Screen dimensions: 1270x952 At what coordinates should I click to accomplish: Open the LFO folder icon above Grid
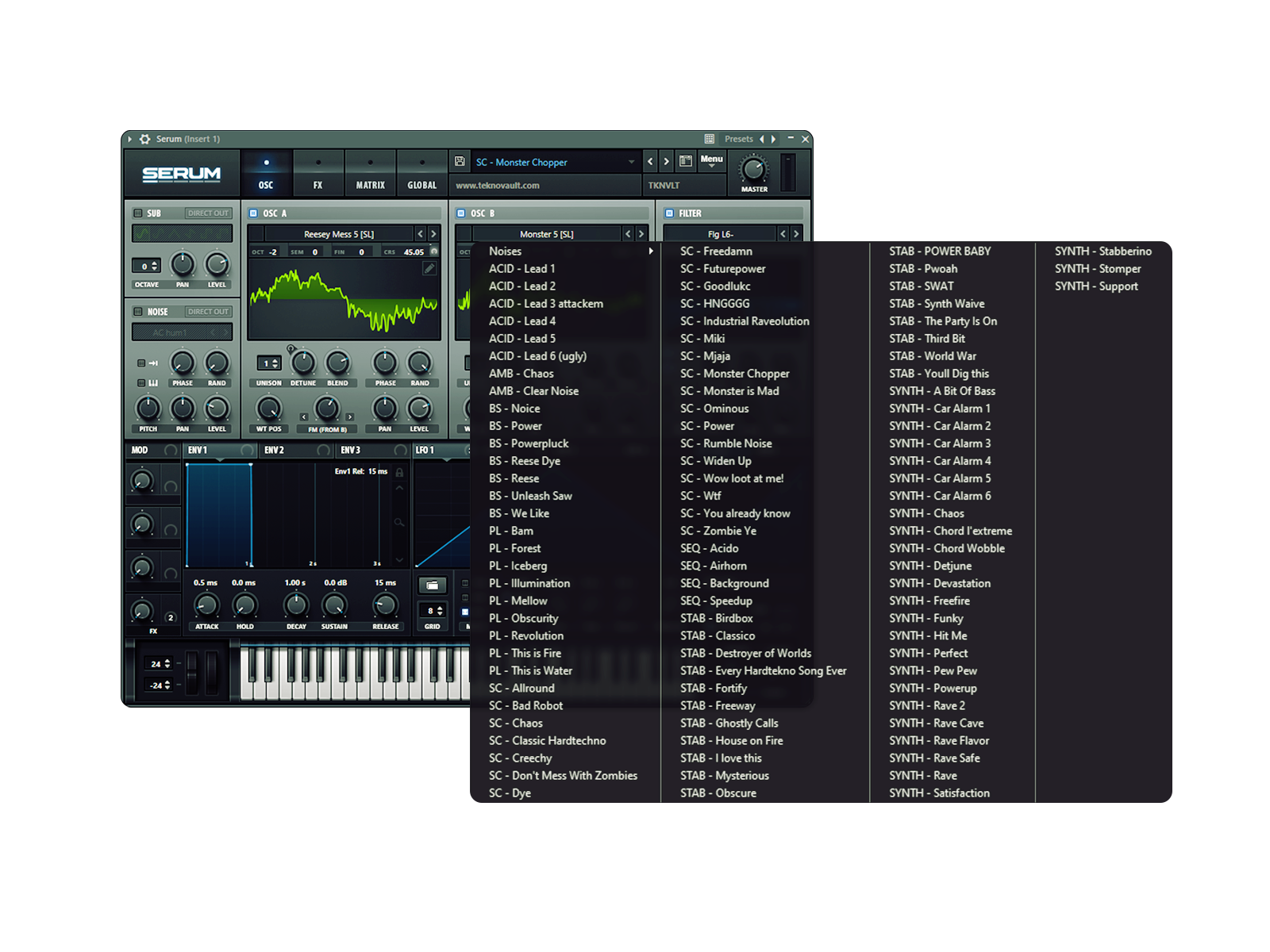tap(432, 585)
